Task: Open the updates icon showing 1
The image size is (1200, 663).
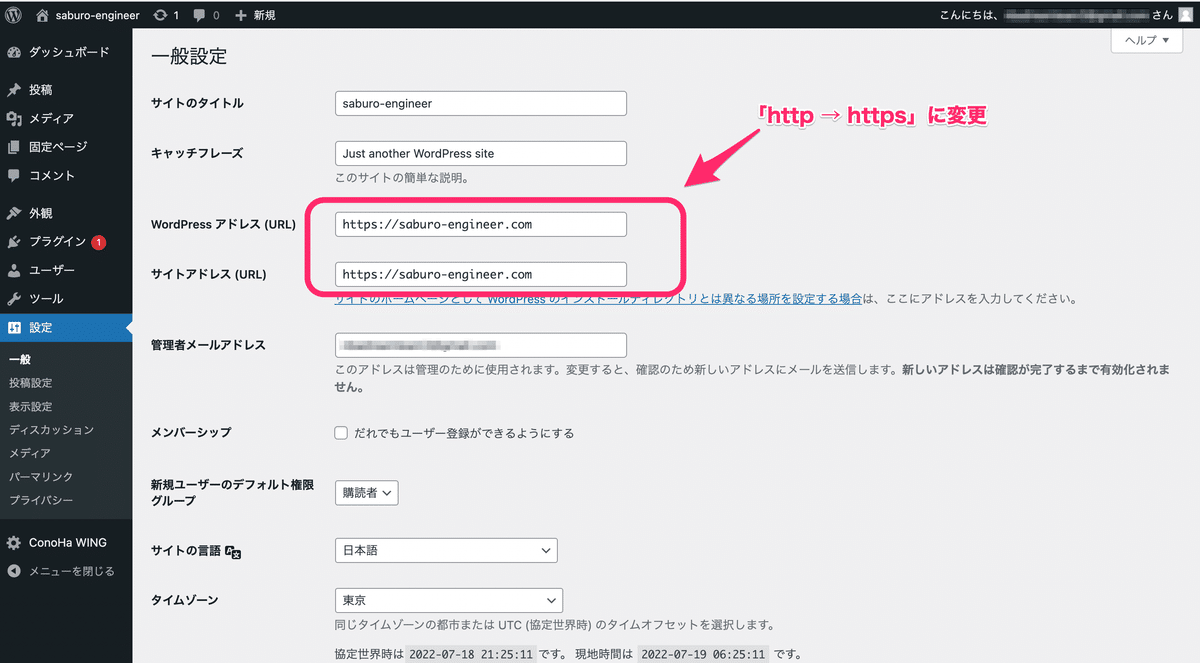Action: (160, 15)
